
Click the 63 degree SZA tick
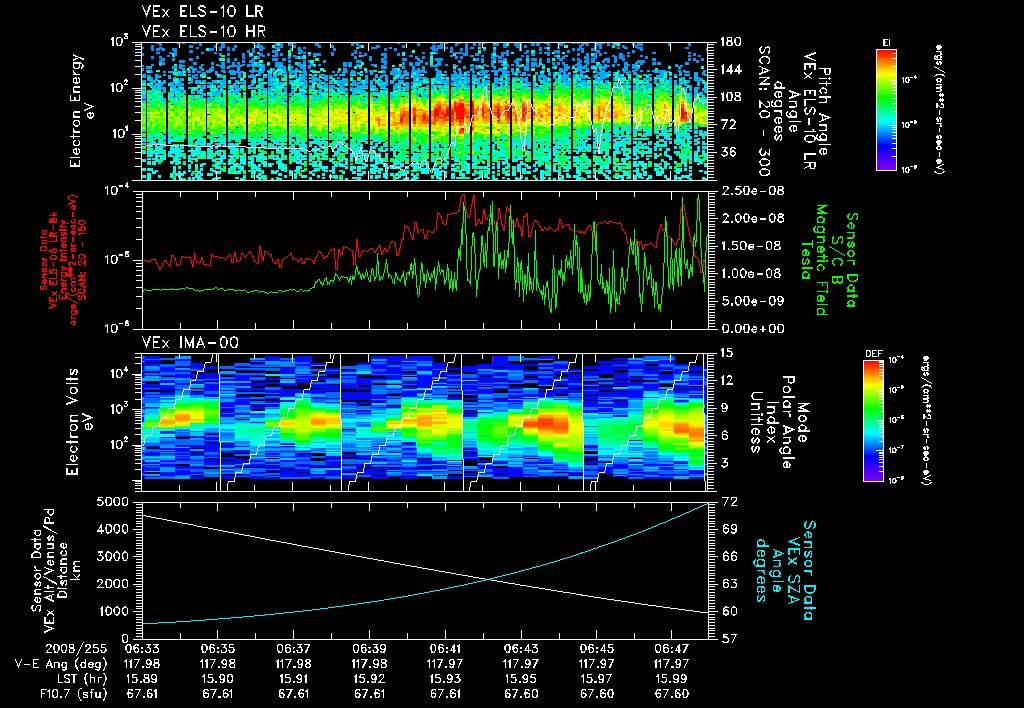point(730,584)
